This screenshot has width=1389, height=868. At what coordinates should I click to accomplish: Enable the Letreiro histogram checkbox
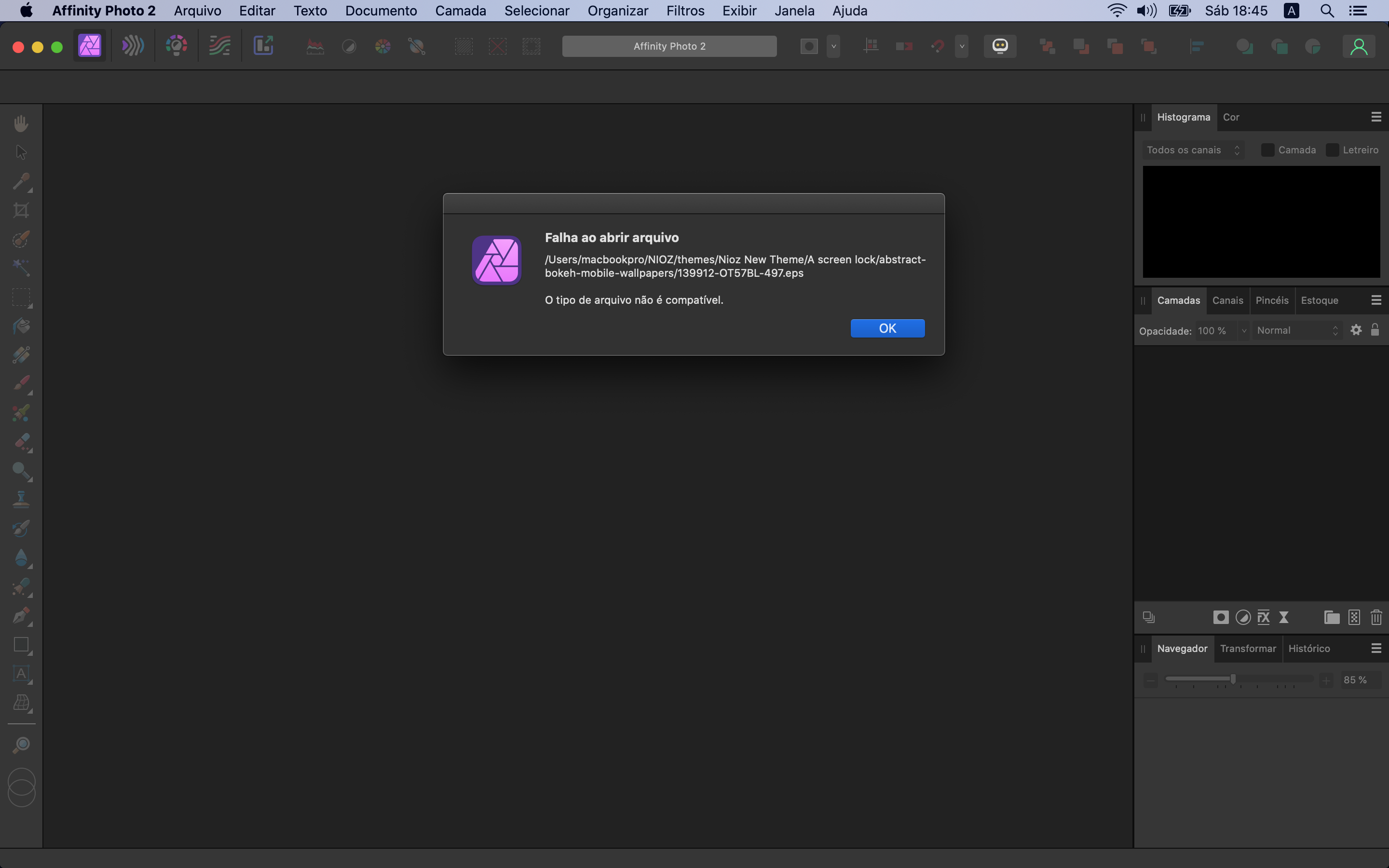point(1332,150)
